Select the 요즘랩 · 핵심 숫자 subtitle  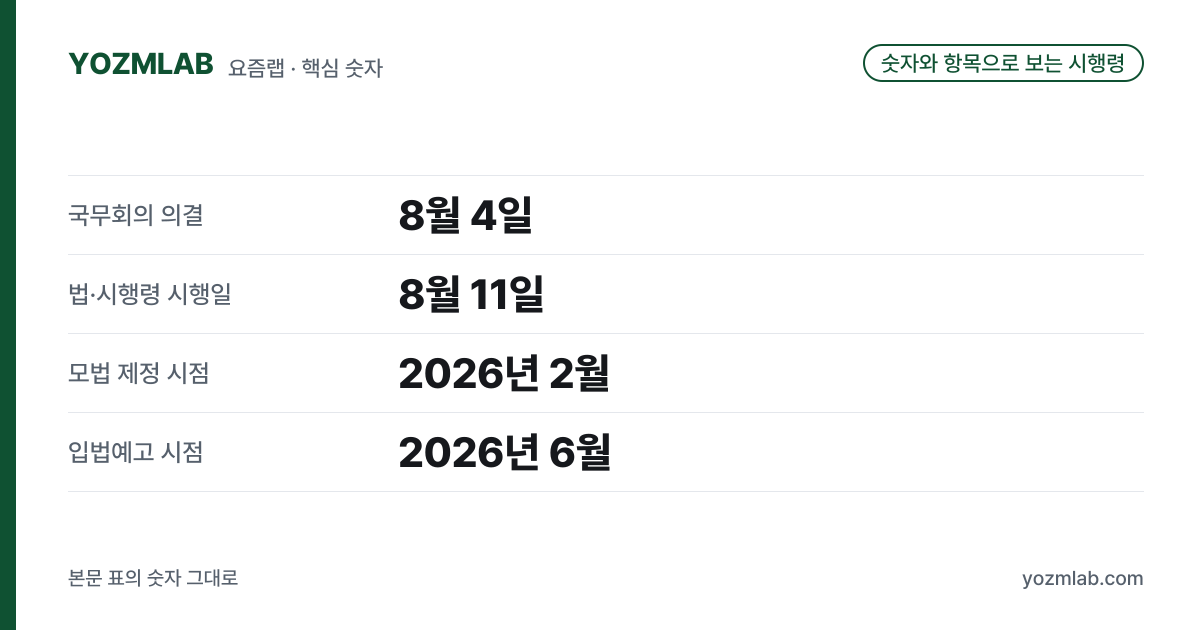[x=305, y=68]
